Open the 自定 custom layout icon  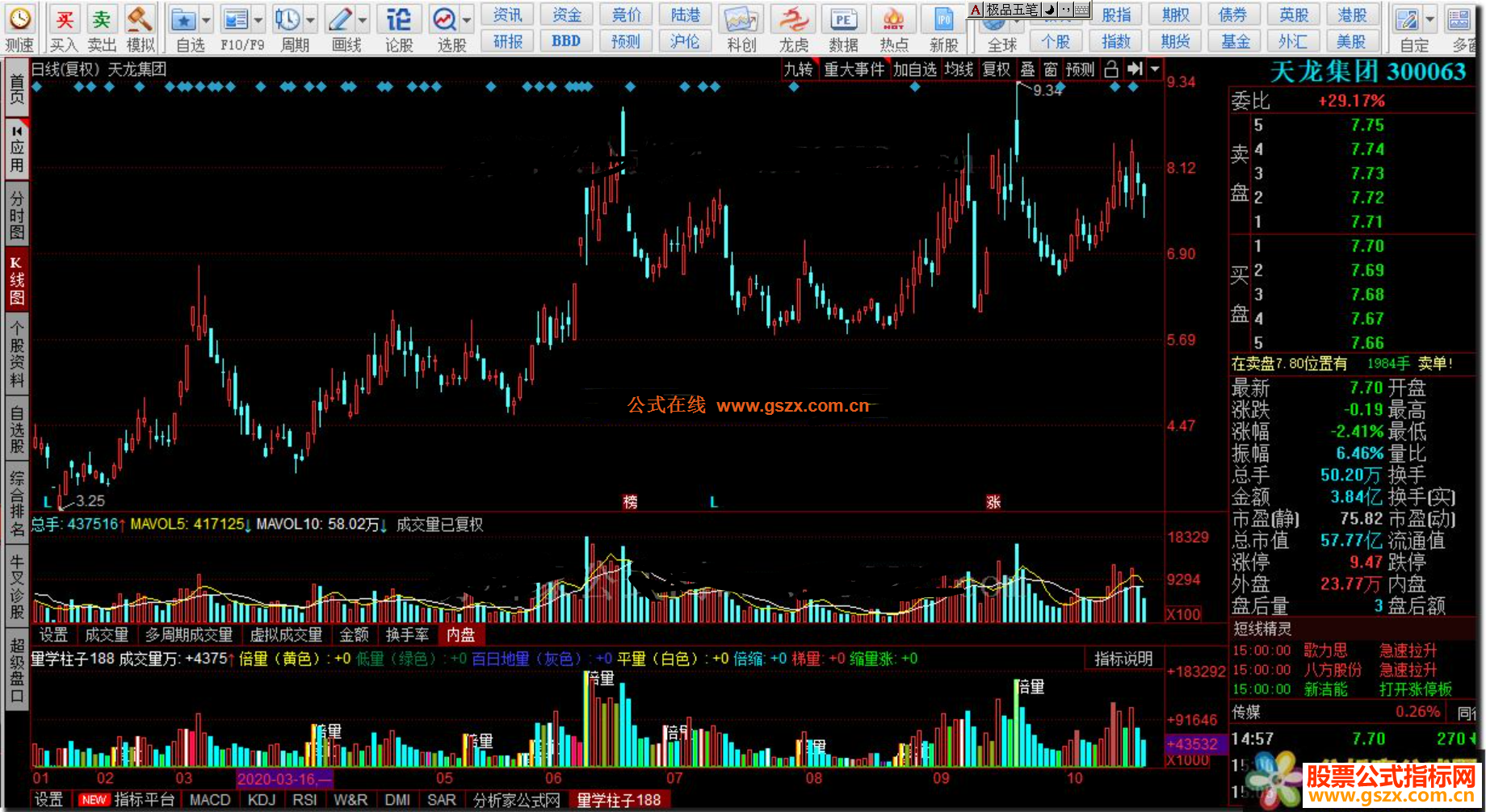pos(1408,19)
